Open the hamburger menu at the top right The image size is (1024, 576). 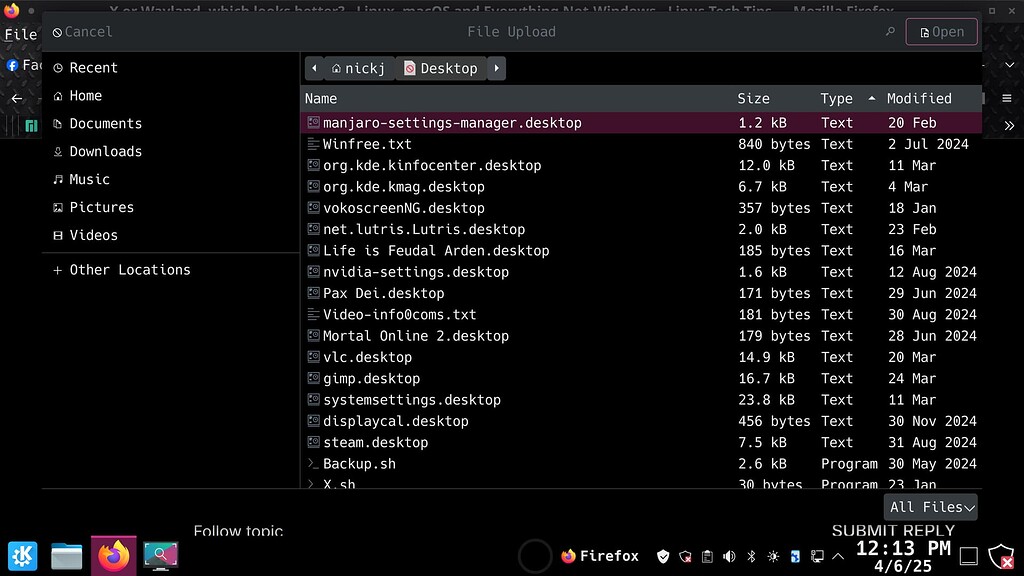pyautogui.click(x=1008, y=99)
